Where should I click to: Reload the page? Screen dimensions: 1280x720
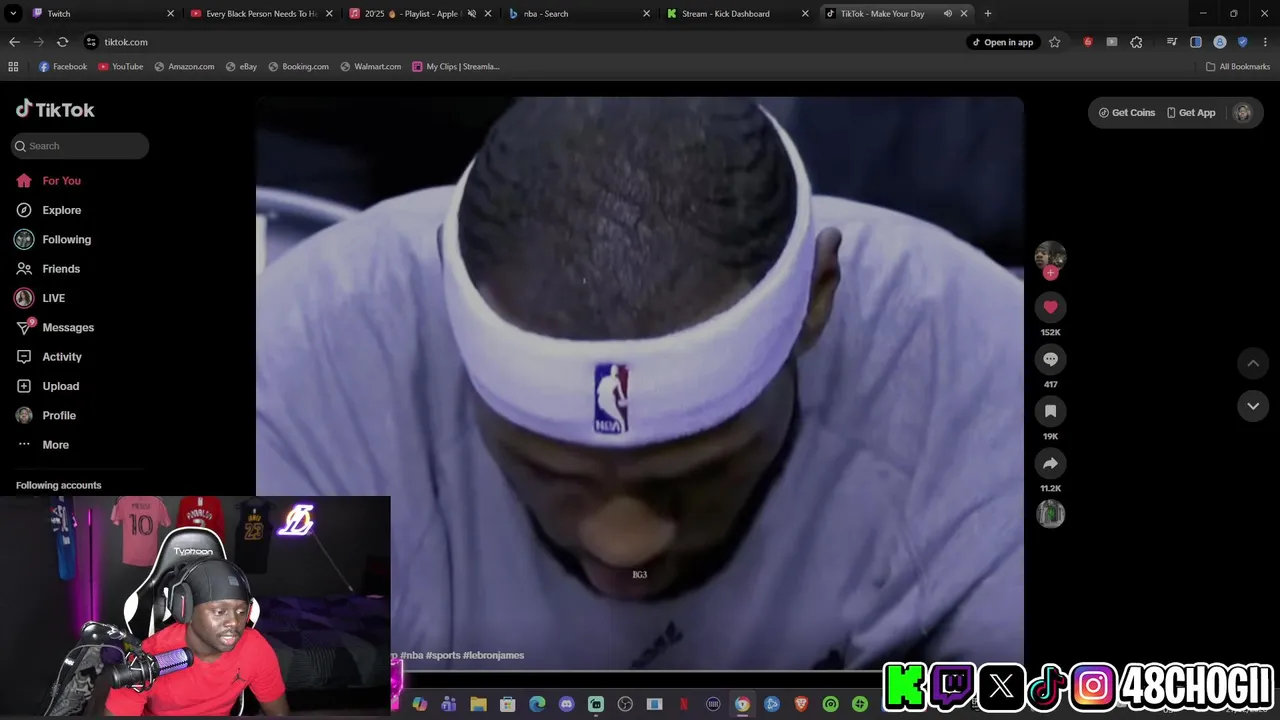(x=62, y=42)
